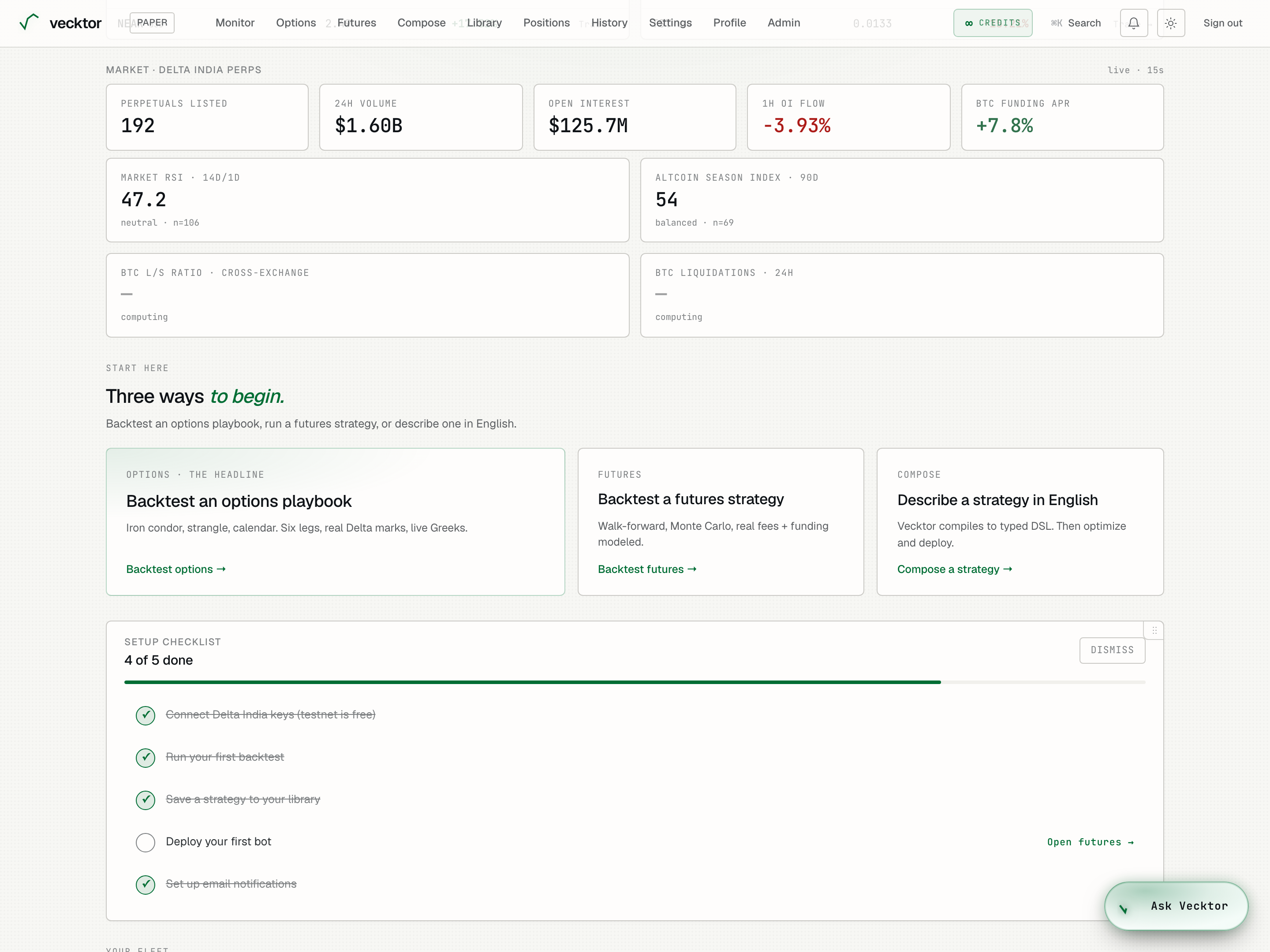Dismiss the setup checklist

(1112, 650)
